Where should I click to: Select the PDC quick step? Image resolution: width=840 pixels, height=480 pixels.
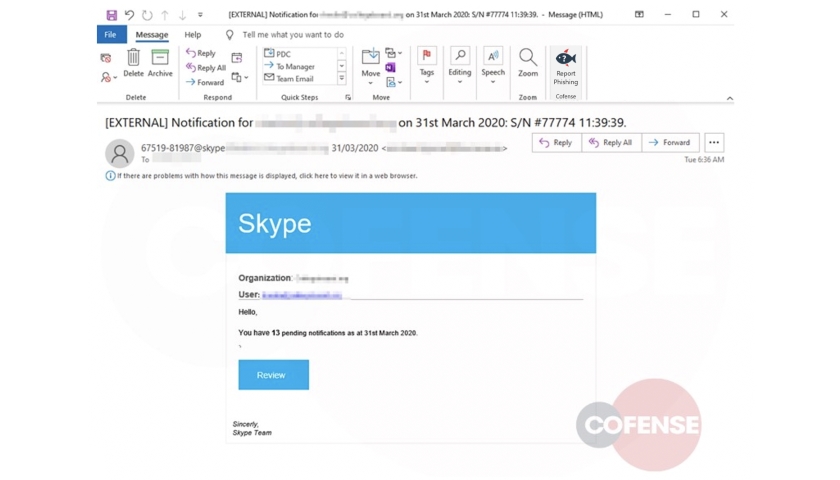click(278, 54)
